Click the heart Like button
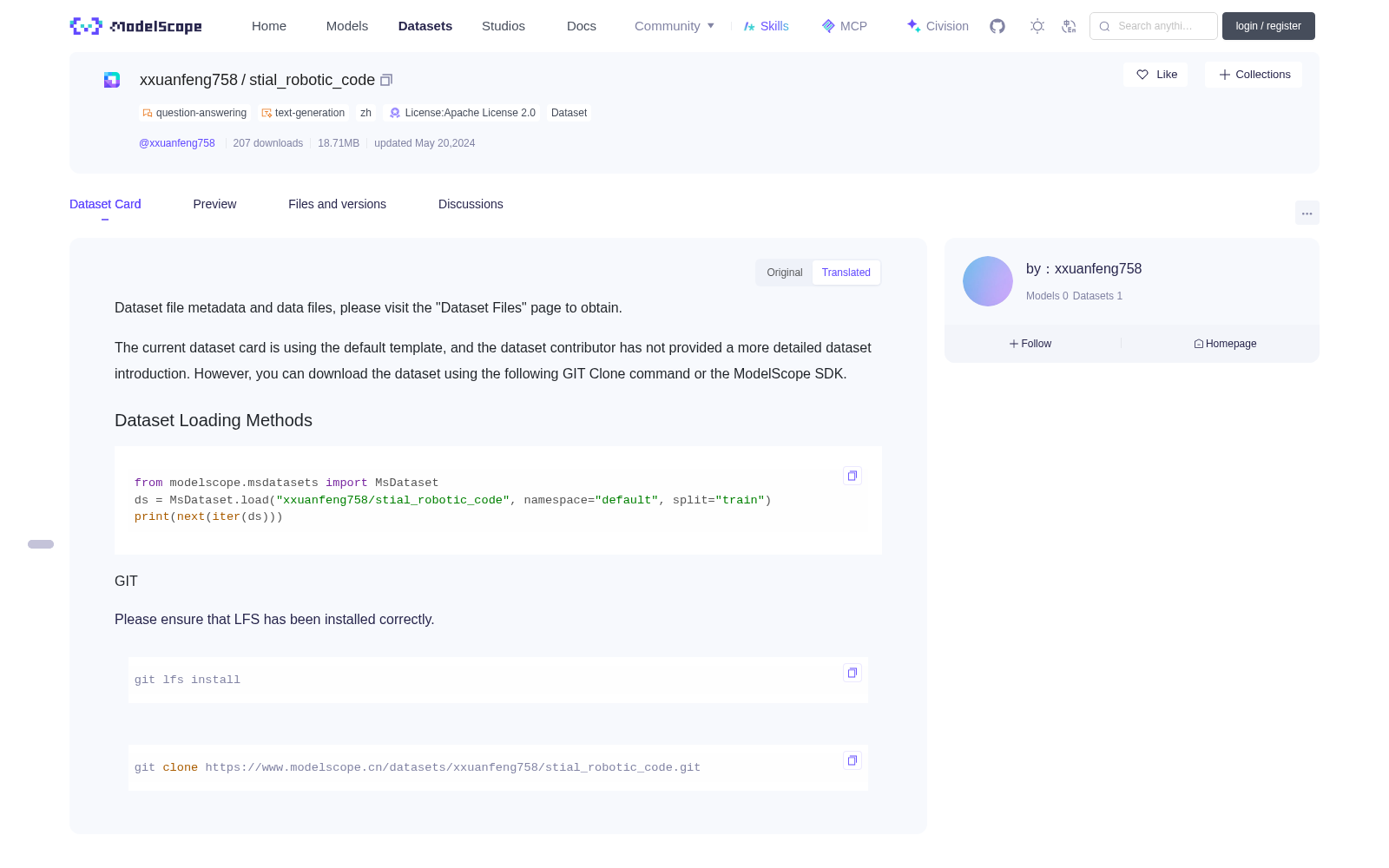This screenshot has height=868, width=1389. 1155,75
